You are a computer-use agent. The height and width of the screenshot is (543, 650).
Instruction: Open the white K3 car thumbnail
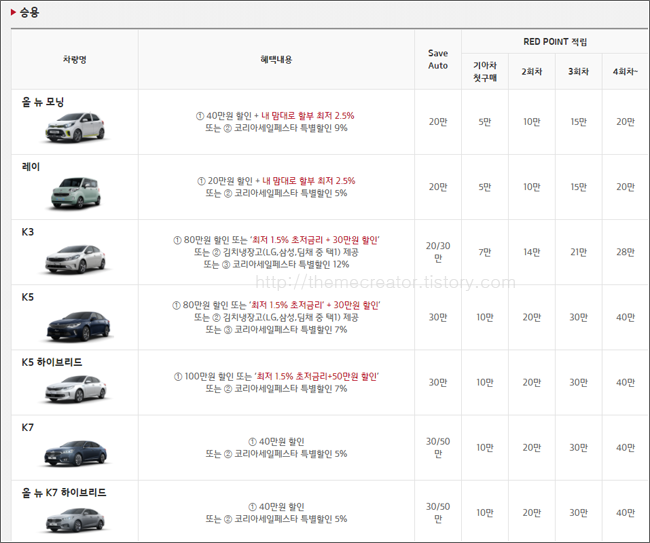coord(75,259)
